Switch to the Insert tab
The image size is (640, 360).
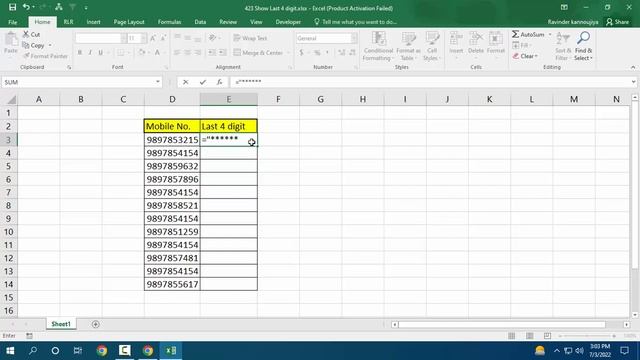[93, 22]
